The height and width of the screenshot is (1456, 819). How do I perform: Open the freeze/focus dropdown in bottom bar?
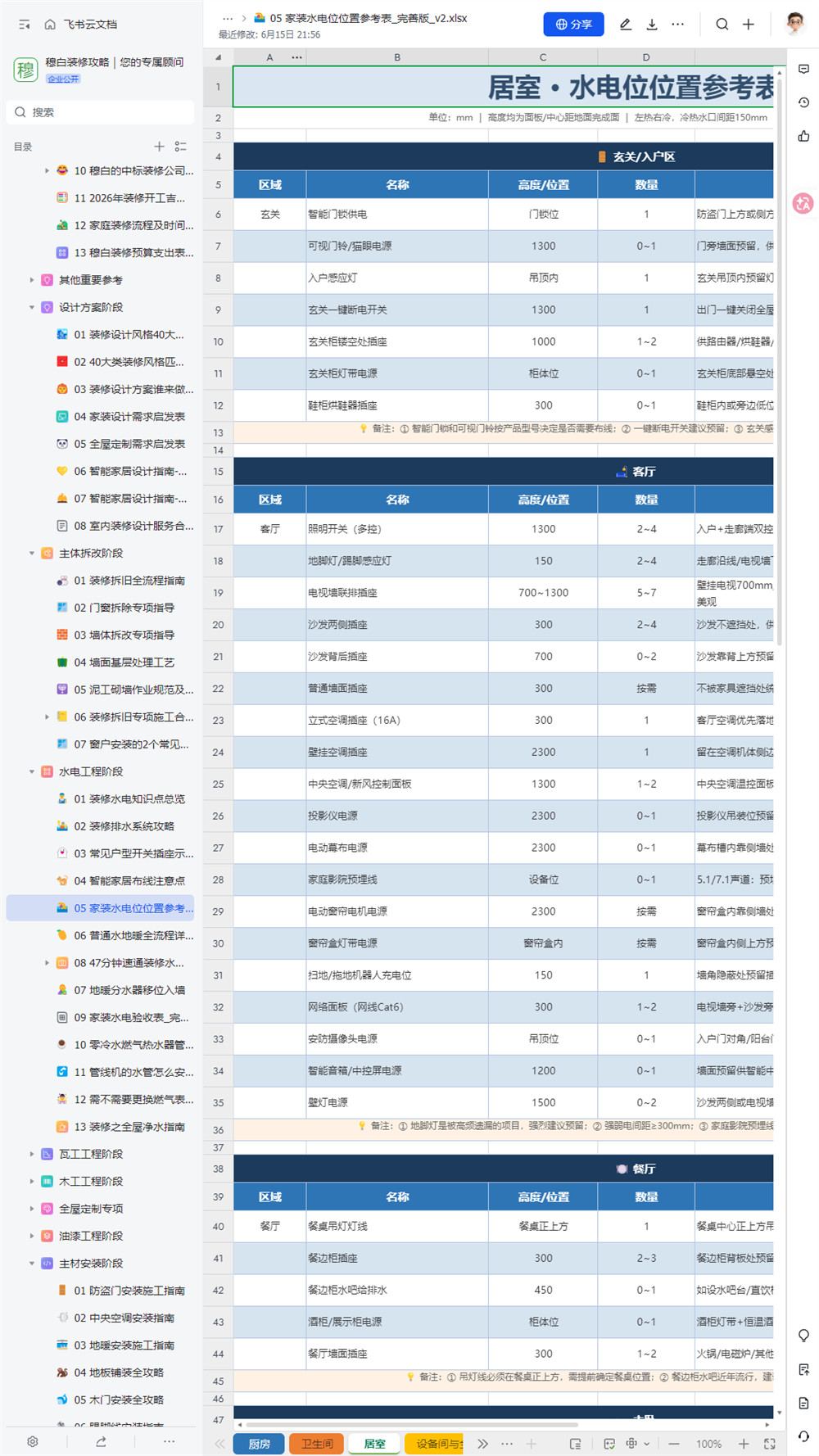coord(637,1444)
